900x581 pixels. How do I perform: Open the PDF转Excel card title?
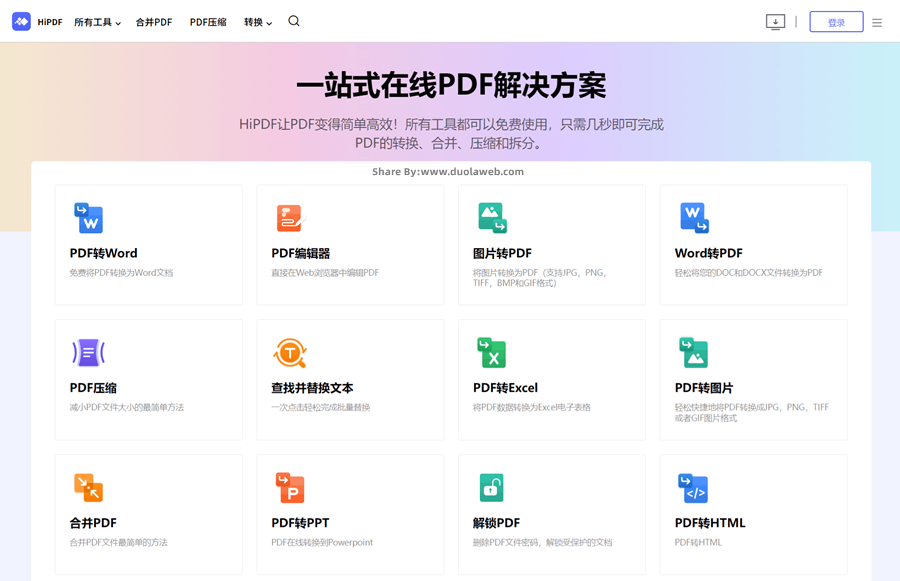click(506, 388)
